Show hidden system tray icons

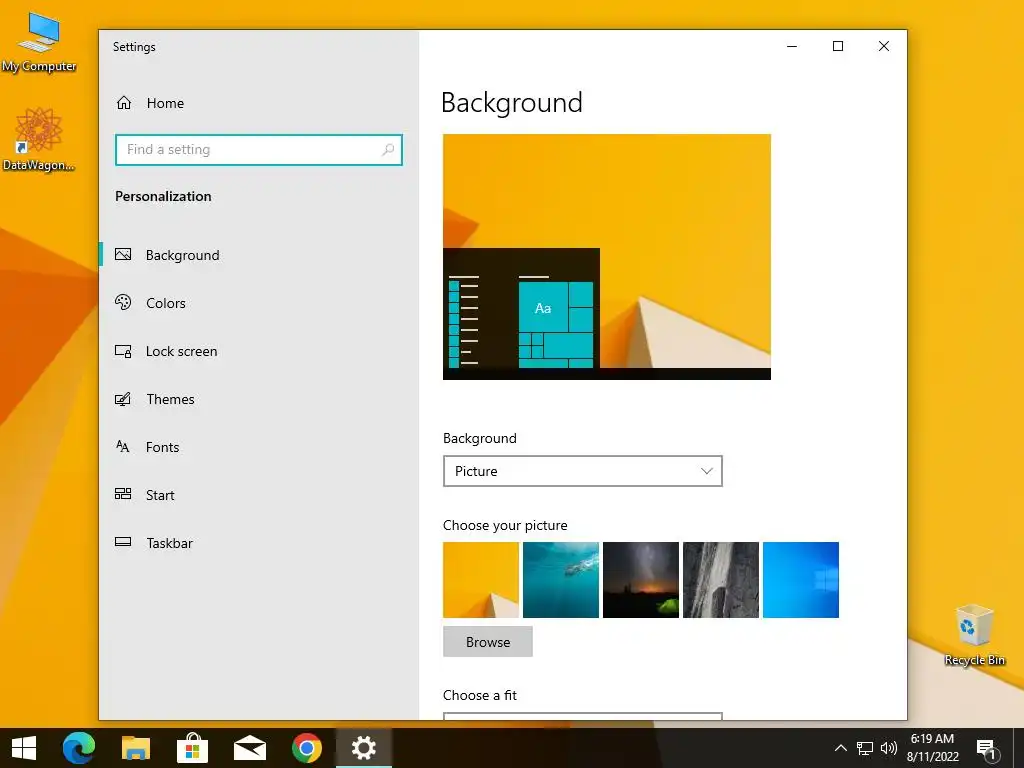click(x=840, y=748)
